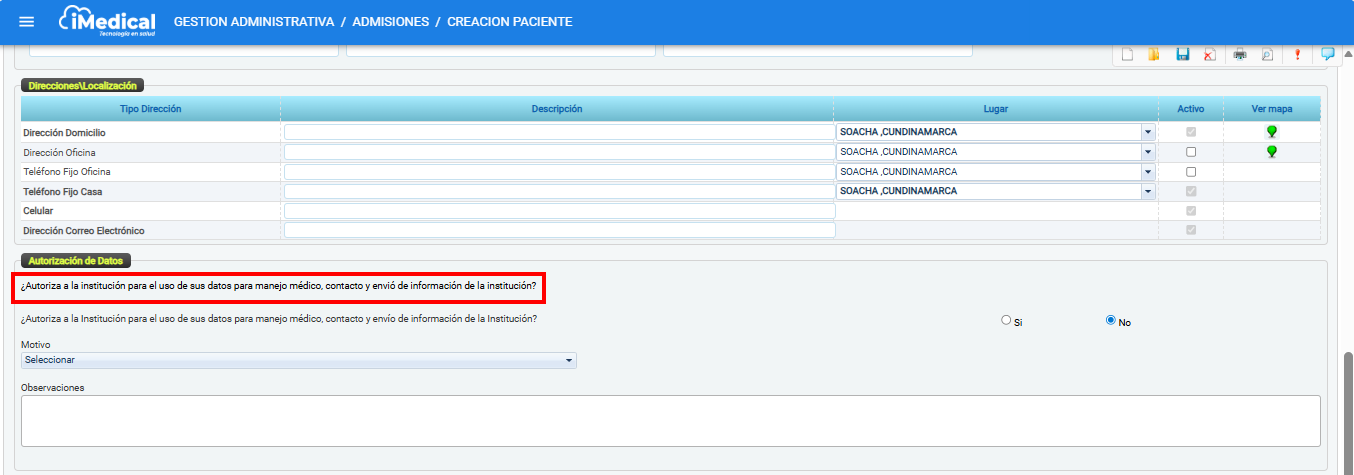This screenshot has height=475, width=1354.
Task: Click the printer icon in toolbar
Action: (x=1240, y=55)
